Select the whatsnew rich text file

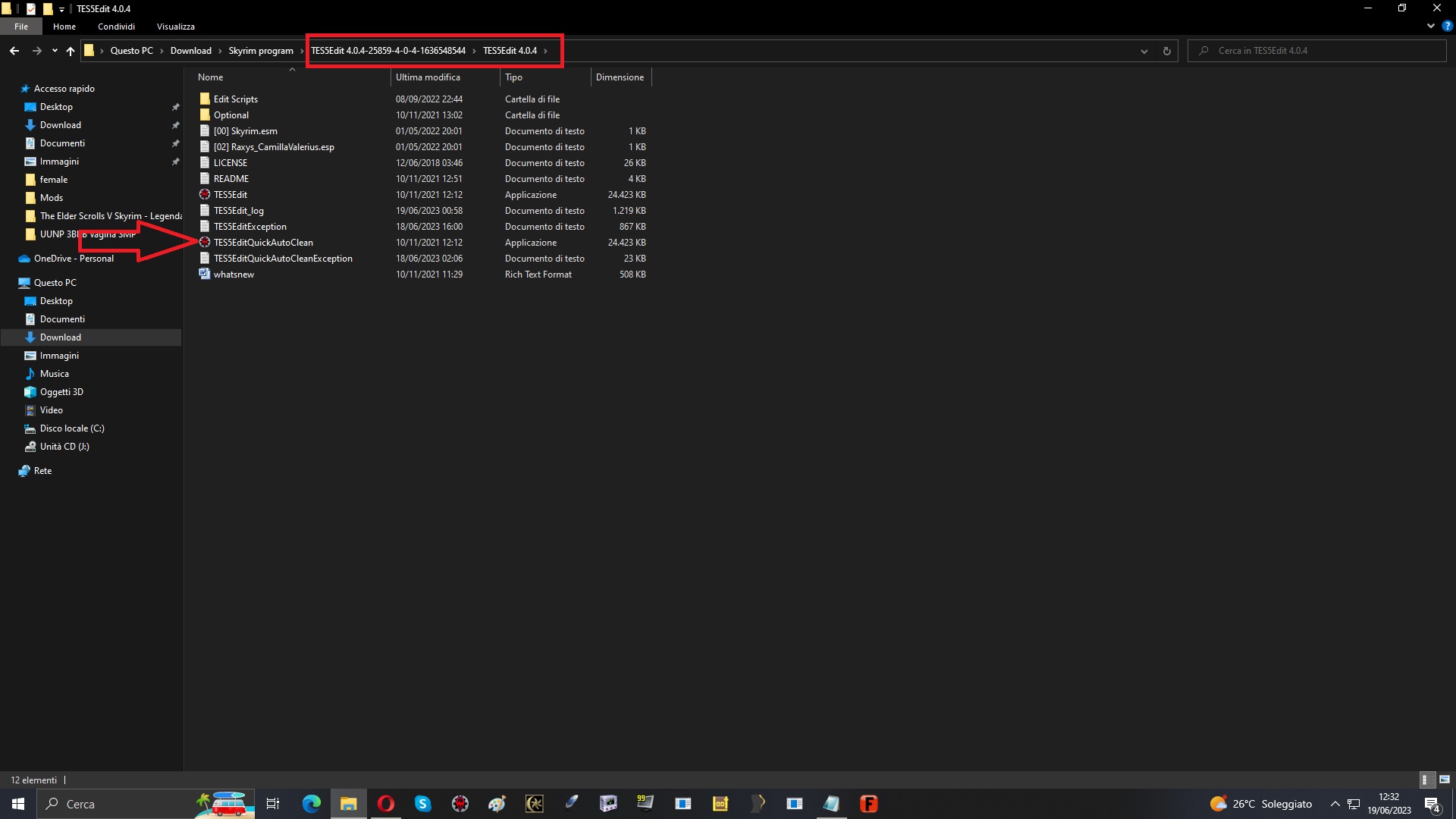234,275
